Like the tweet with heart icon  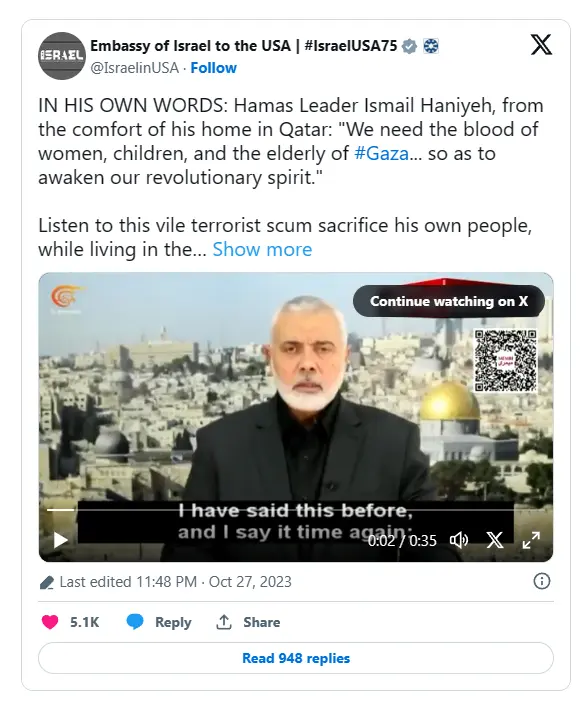(x=50, y=622)
